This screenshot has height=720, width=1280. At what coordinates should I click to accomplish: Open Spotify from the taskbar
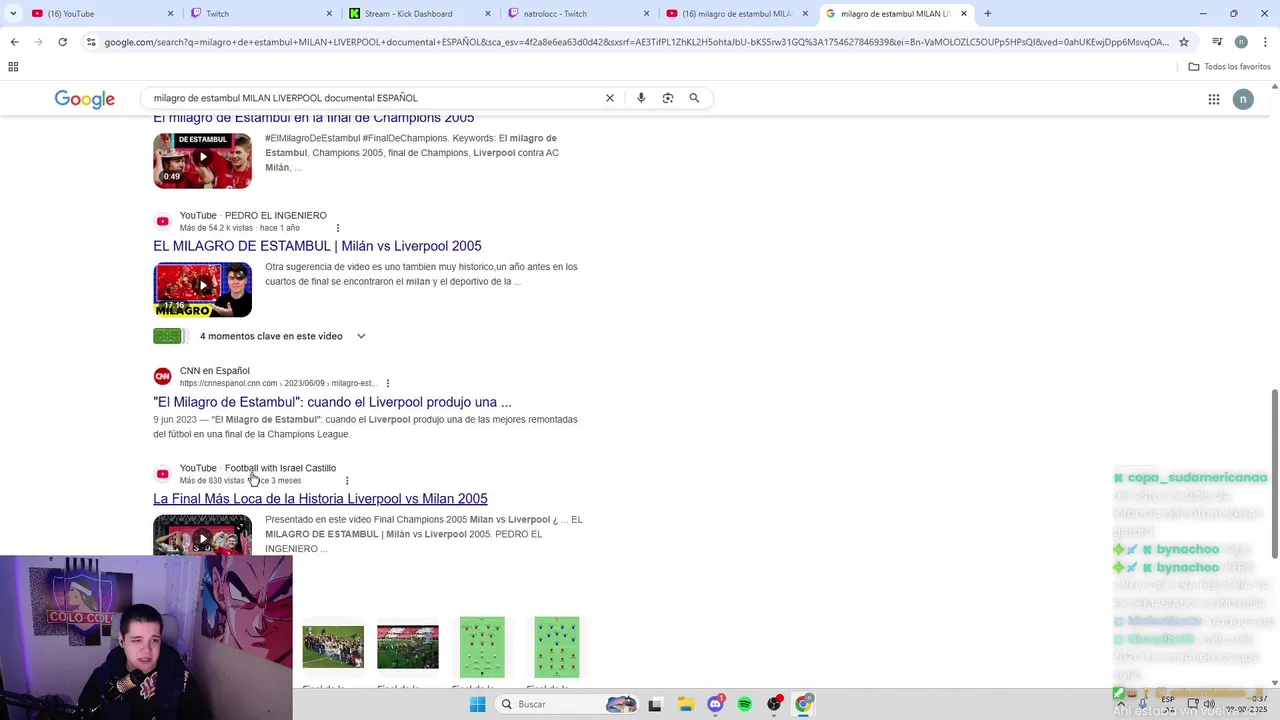pos(745,704)
